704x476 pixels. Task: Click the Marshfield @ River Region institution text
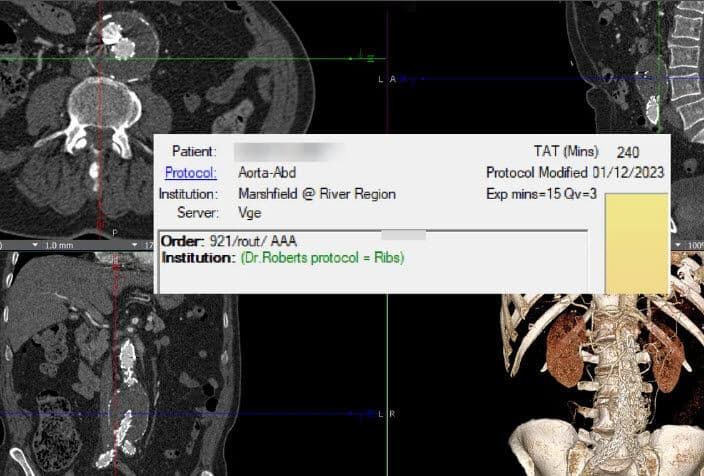click(317, 194)
